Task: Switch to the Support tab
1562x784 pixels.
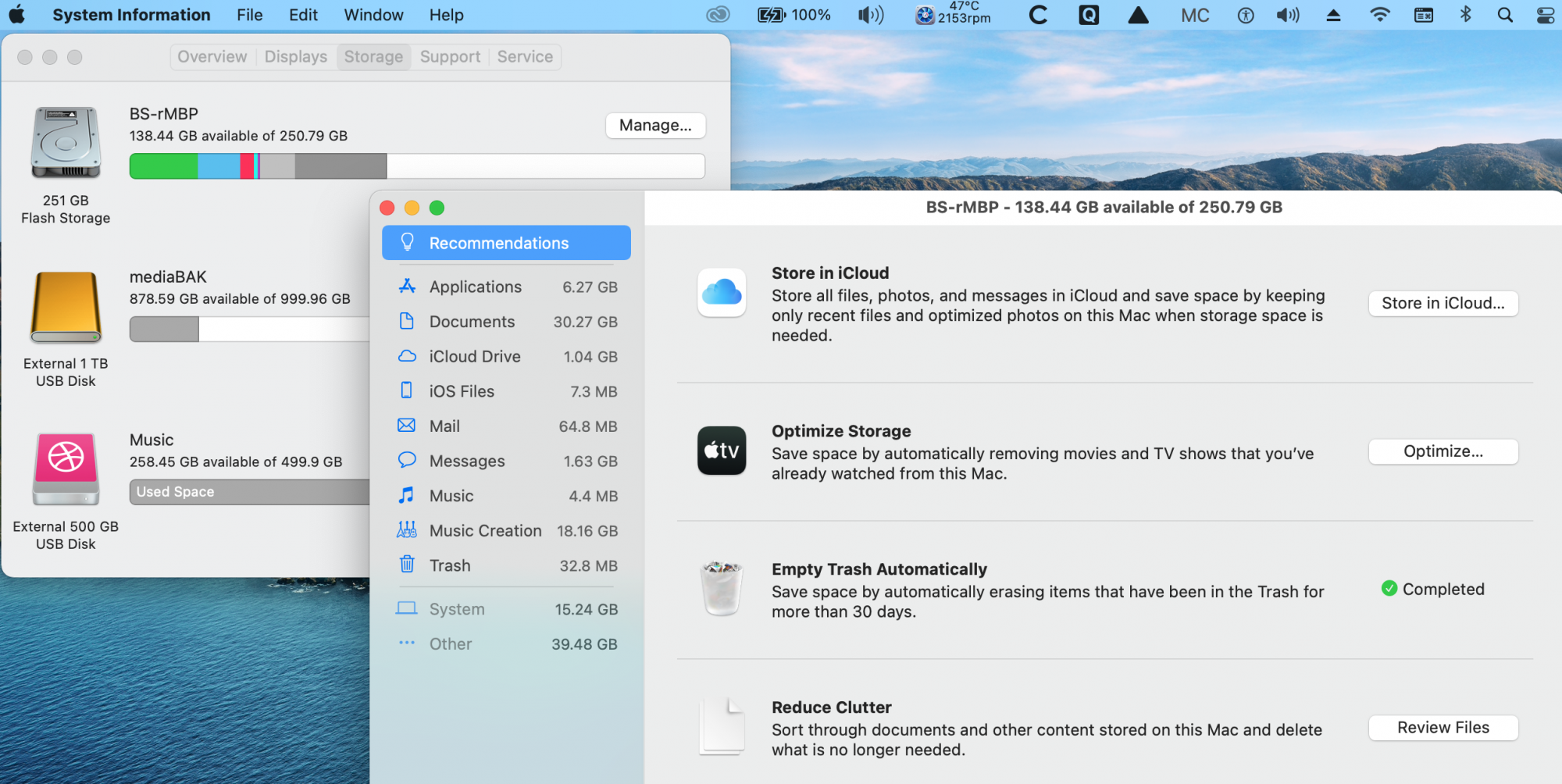Action: click(x=450, y=56)
